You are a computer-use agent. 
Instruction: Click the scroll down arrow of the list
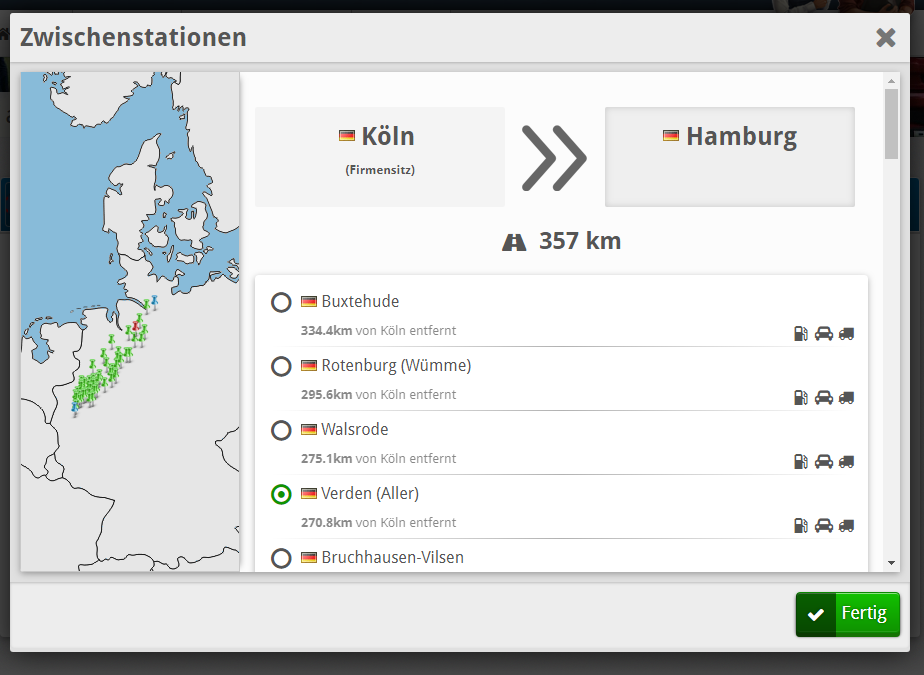pos(891,564)
